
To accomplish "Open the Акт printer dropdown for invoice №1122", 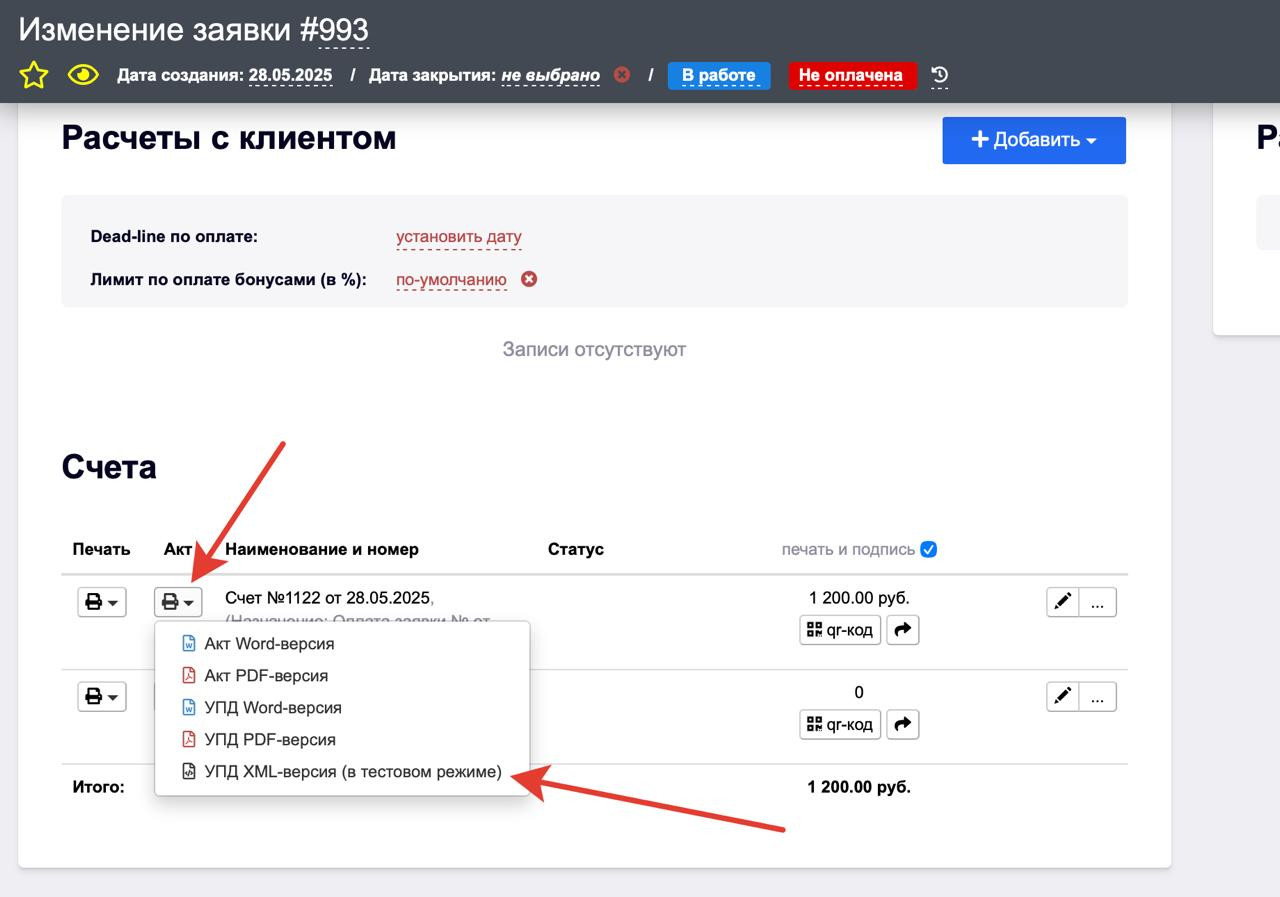I will [178, 602].
